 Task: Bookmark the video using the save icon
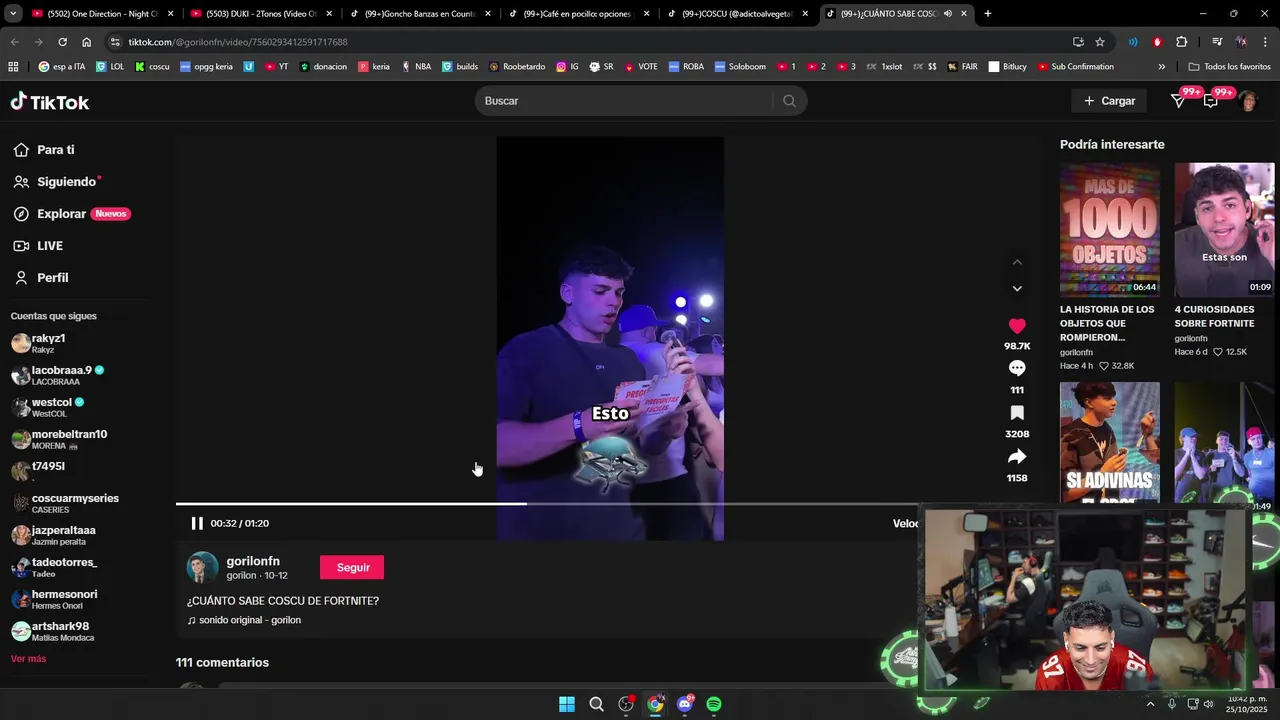tap(1017, 413)
